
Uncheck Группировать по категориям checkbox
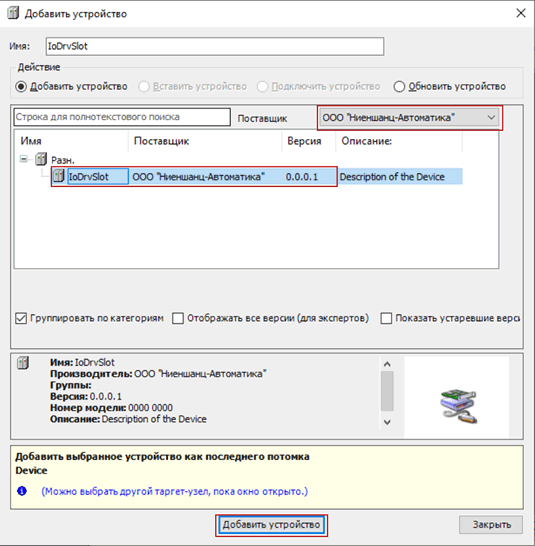[x=21, y=318]
